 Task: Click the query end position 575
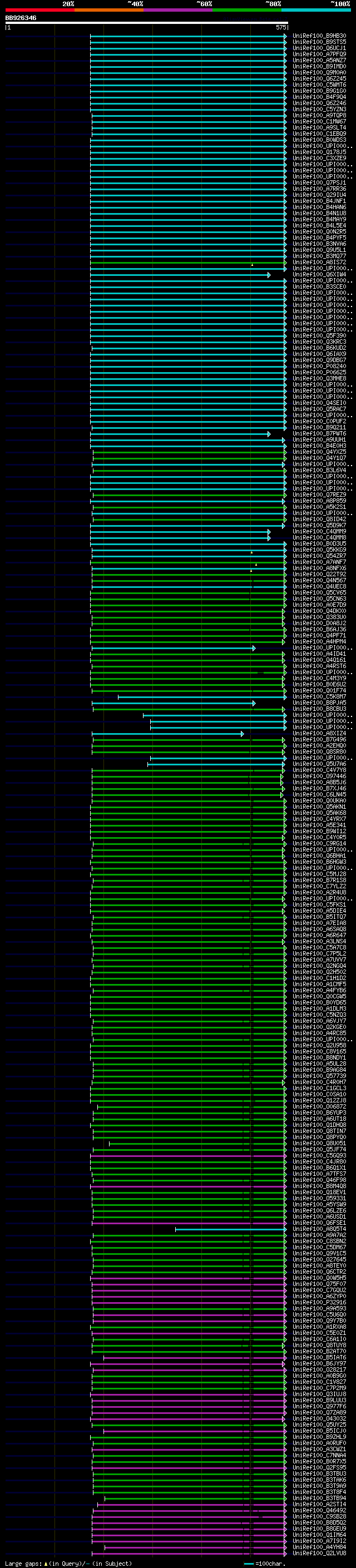280,27
